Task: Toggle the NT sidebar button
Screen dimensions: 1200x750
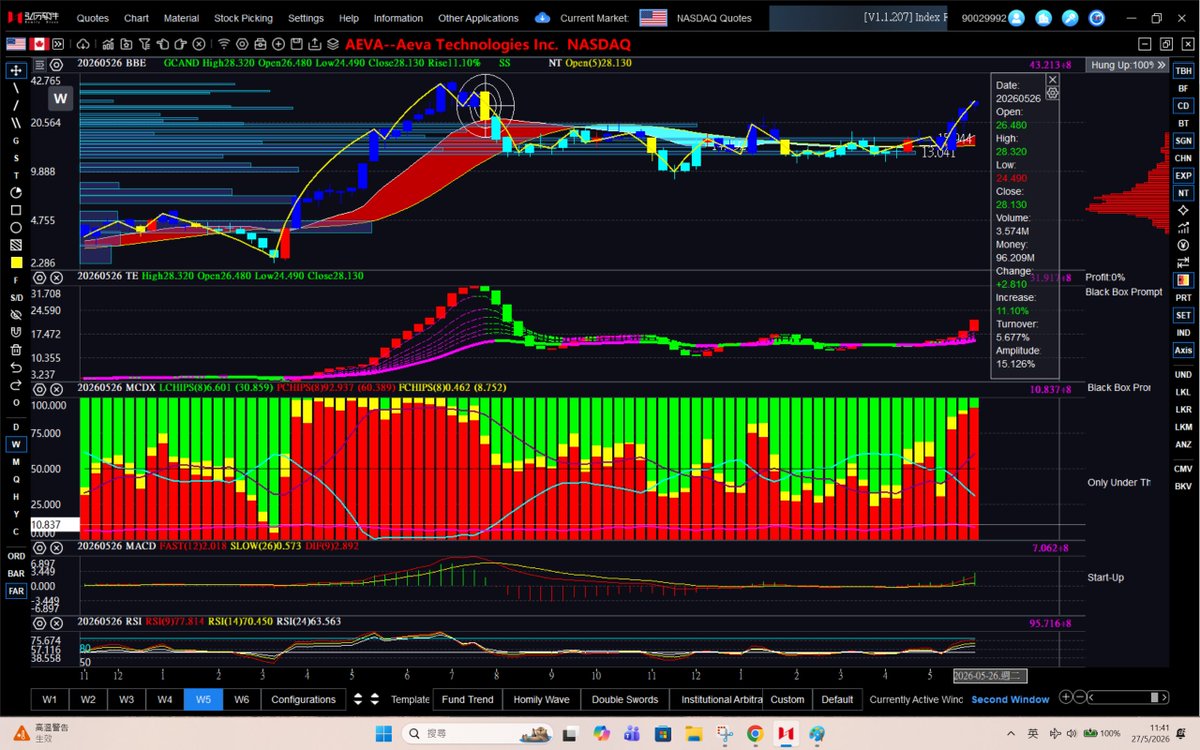Action: 1183,192
